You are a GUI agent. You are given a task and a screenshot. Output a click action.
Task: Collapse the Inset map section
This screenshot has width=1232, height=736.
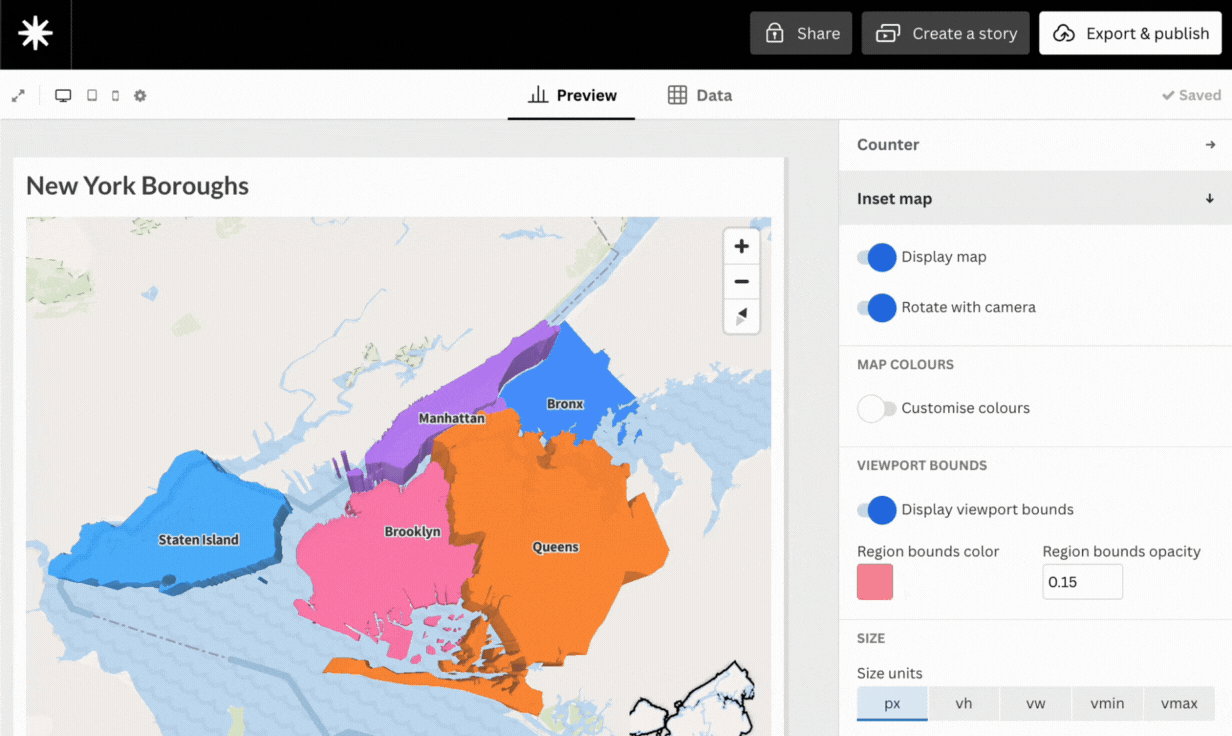[1035, 199]
